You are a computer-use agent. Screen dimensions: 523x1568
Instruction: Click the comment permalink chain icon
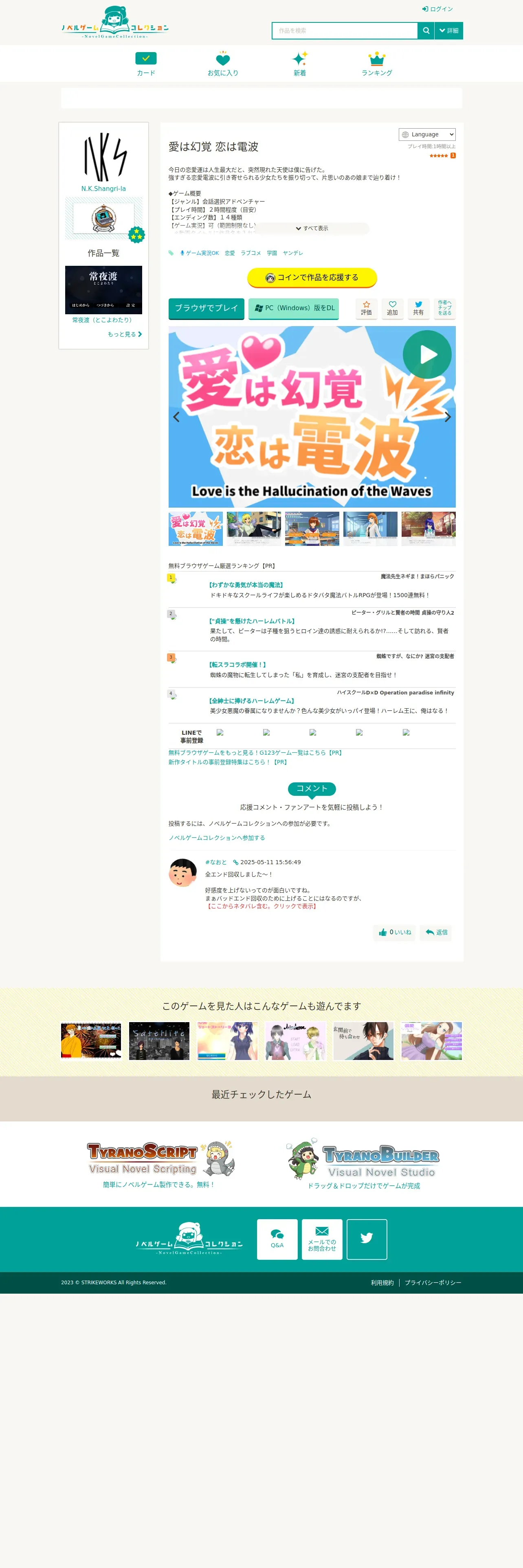click(x=235, y=863)
